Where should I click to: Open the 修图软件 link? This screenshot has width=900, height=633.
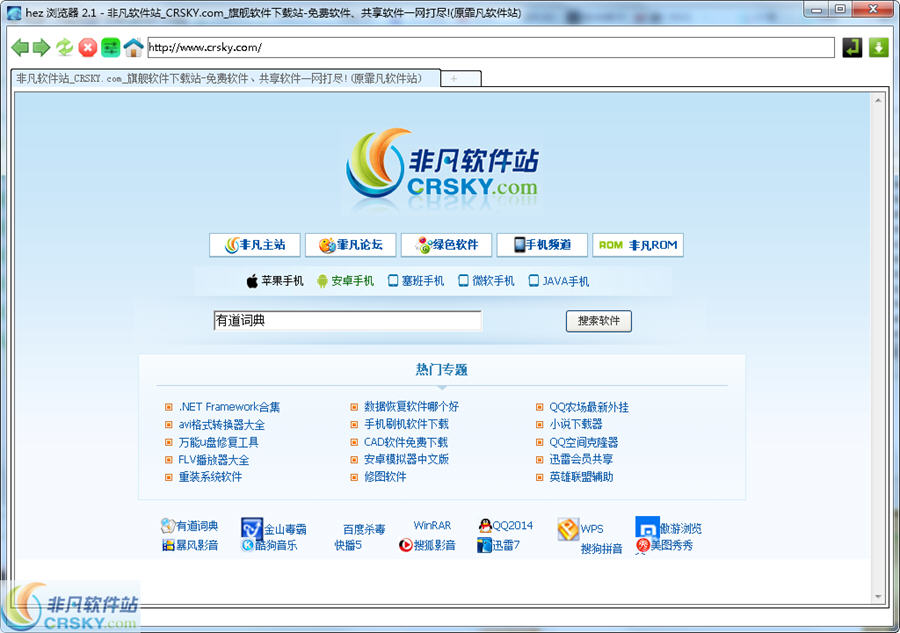pos(385,477)
